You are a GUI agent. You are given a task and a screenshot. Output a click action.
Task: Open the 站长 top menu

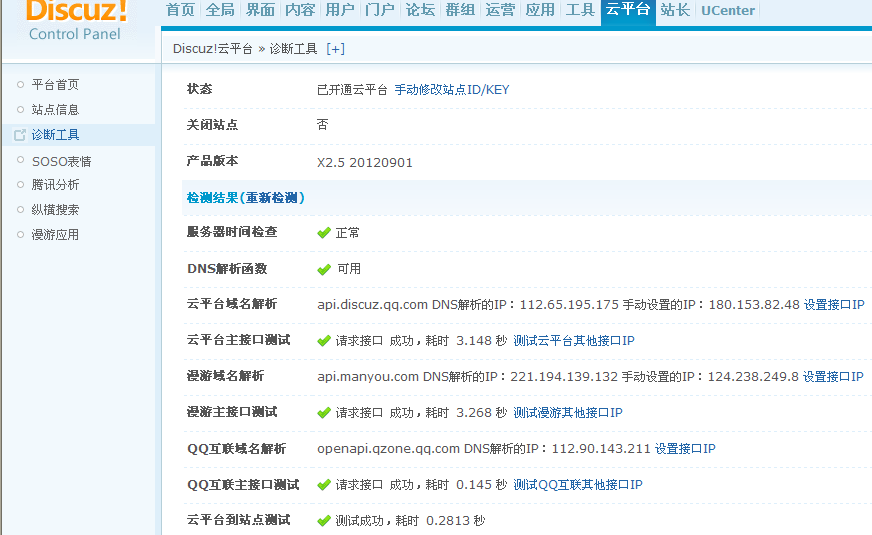click(x=675, y=10)
